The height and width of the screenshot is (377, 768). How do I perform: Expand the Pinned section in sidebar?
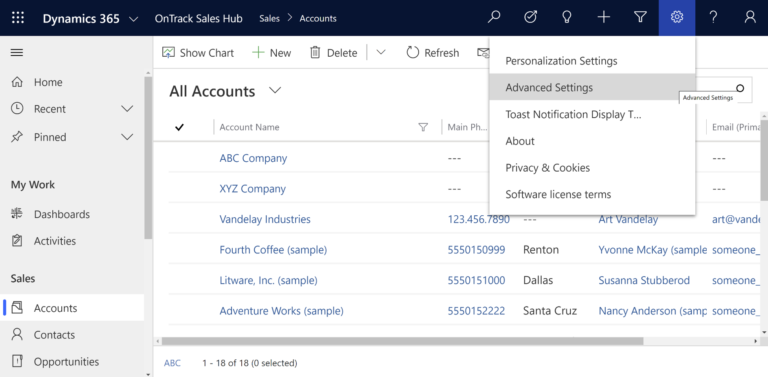(x=127, y=137)
